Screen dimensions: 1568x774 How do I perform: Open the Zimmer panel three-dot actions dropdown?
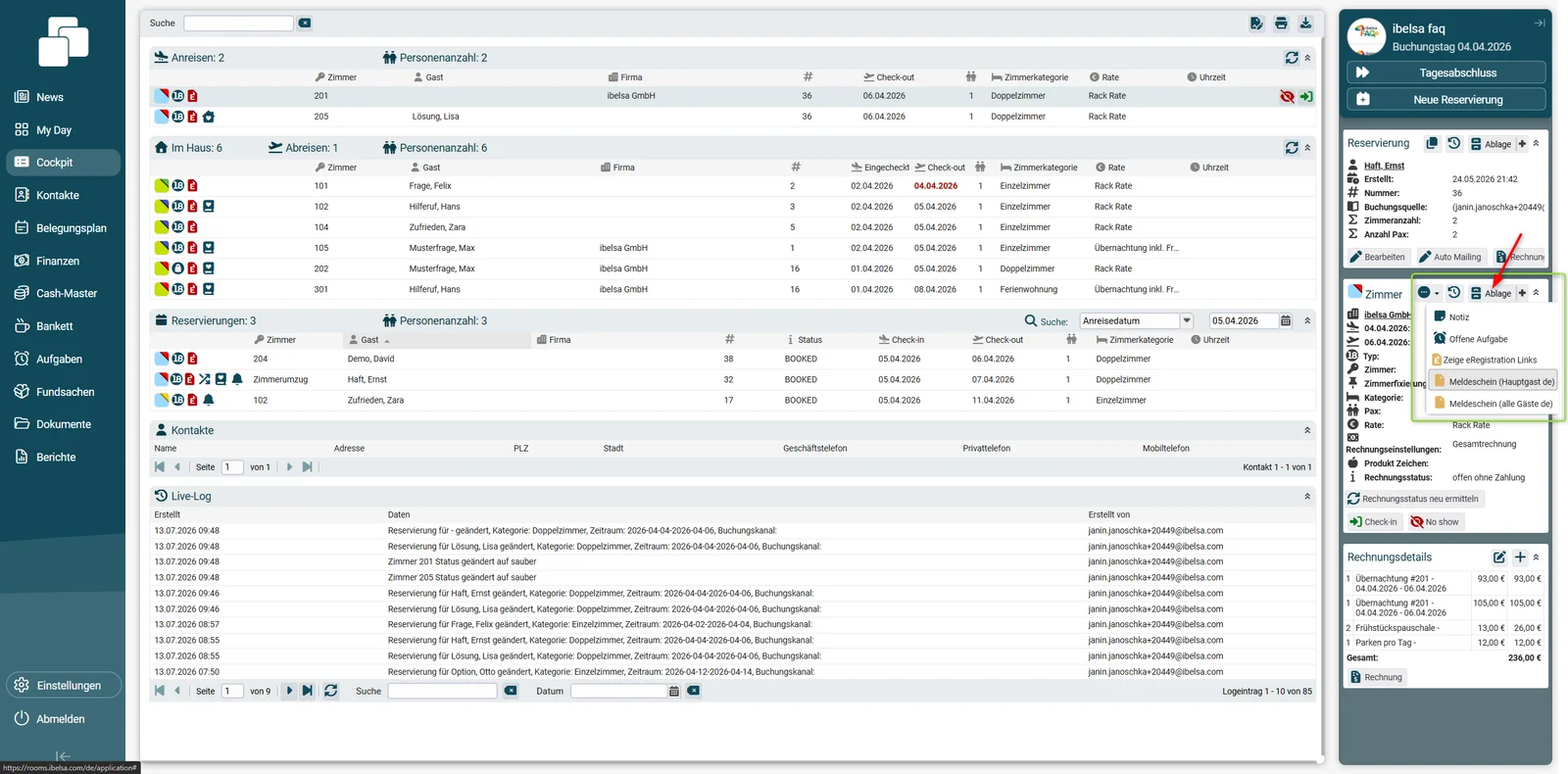(1428, 293)
